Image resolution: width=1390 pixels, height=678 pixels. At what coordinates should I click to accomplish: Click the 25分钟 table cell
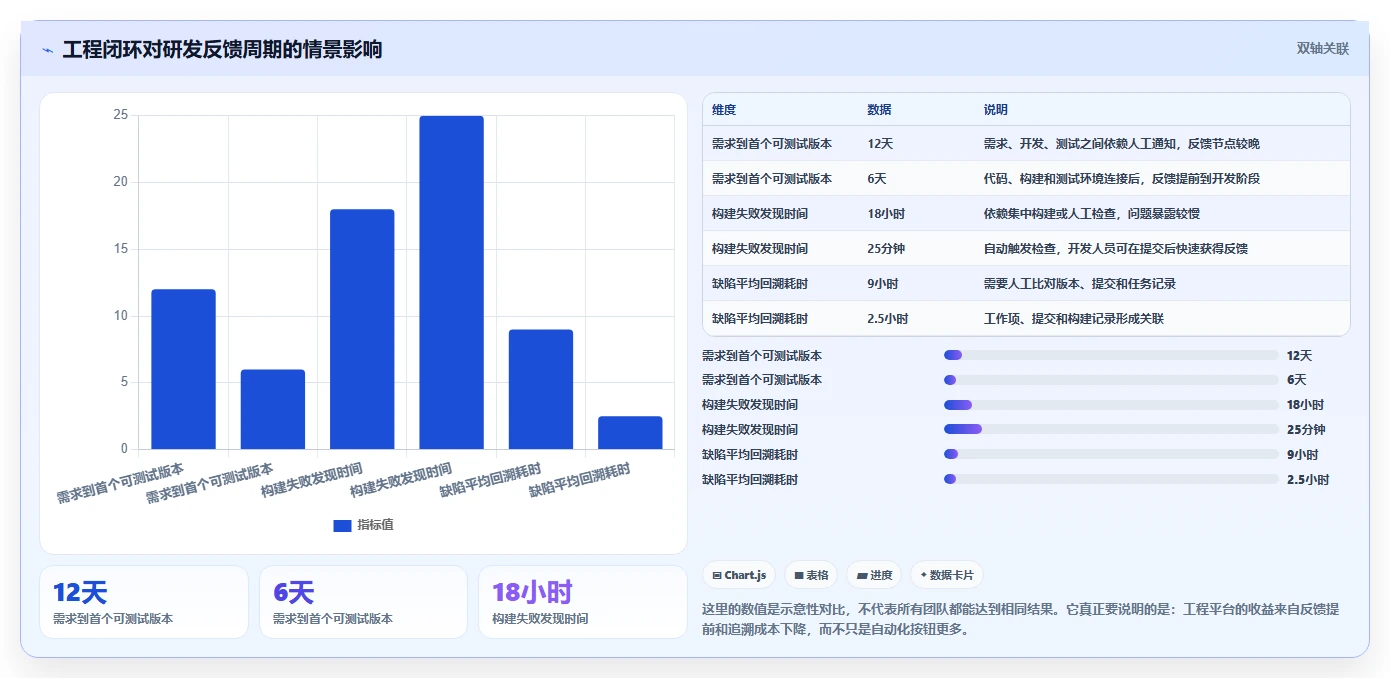(886, 249)
